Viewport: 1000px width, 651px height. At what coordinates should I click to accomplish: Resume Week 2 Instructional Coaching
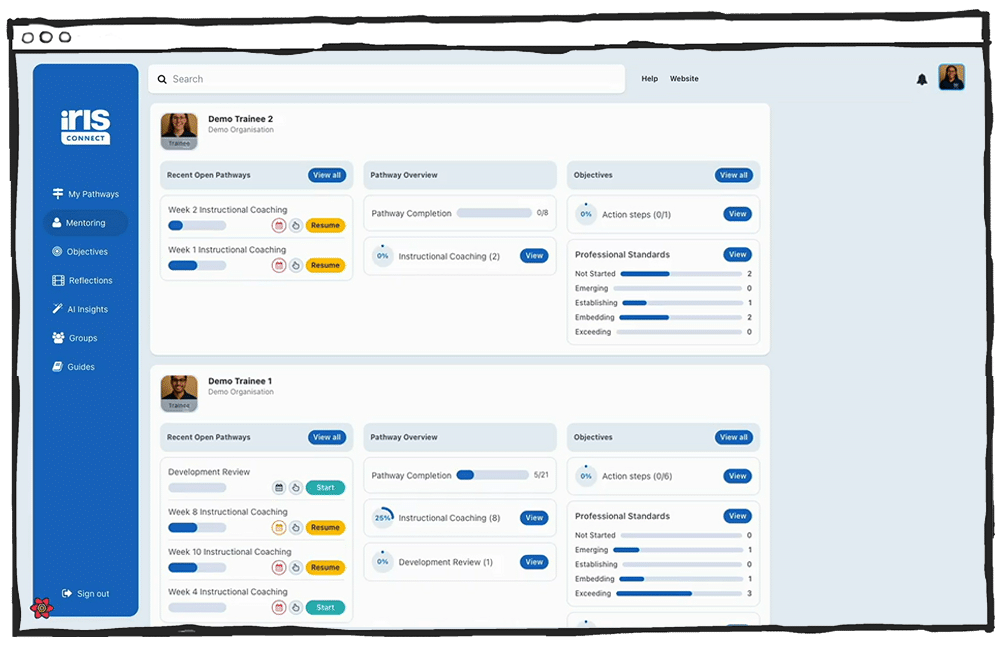click(x=325, y=225)
